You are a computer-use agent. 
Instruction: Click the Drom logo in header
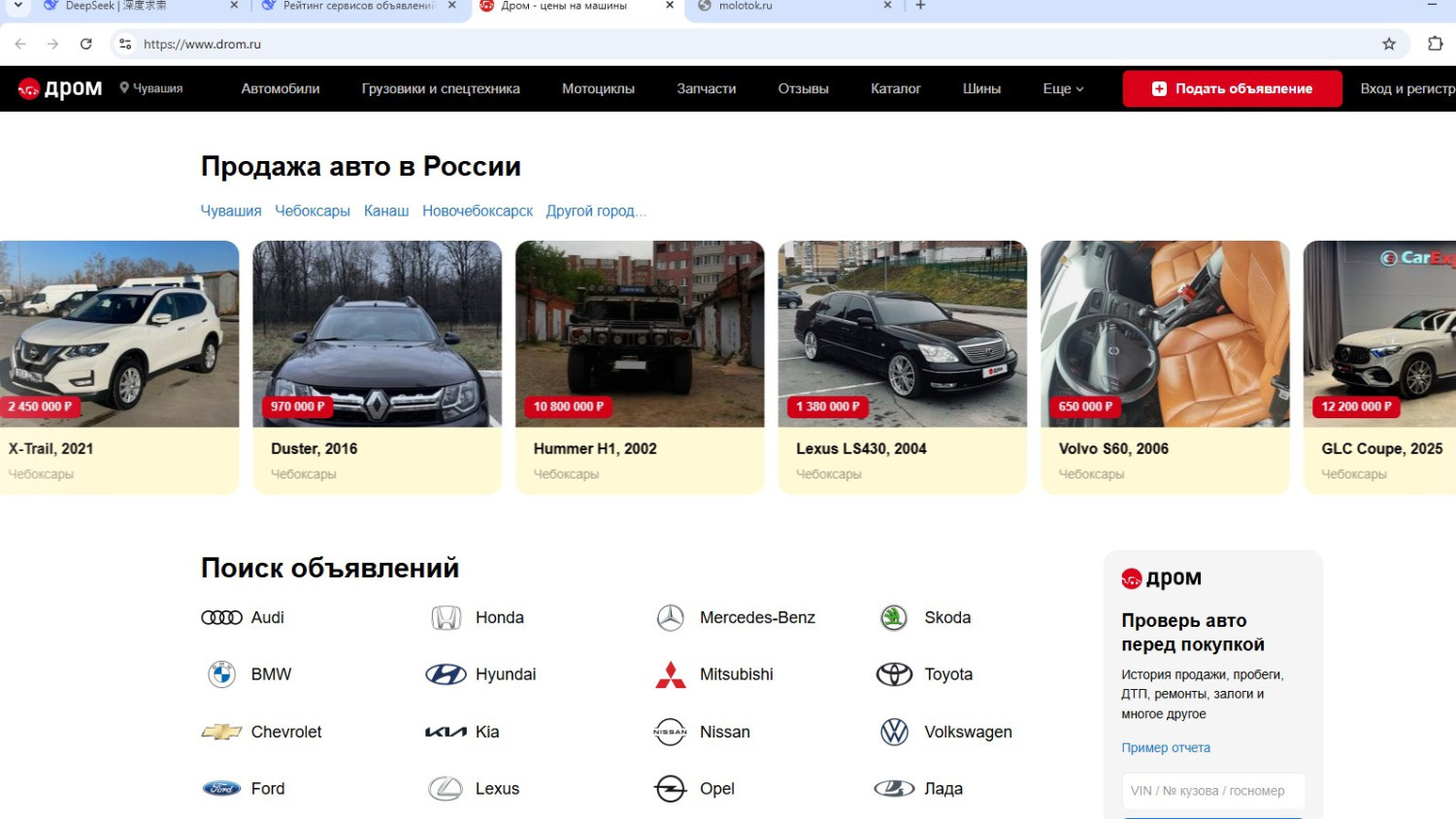coord(60,88)
